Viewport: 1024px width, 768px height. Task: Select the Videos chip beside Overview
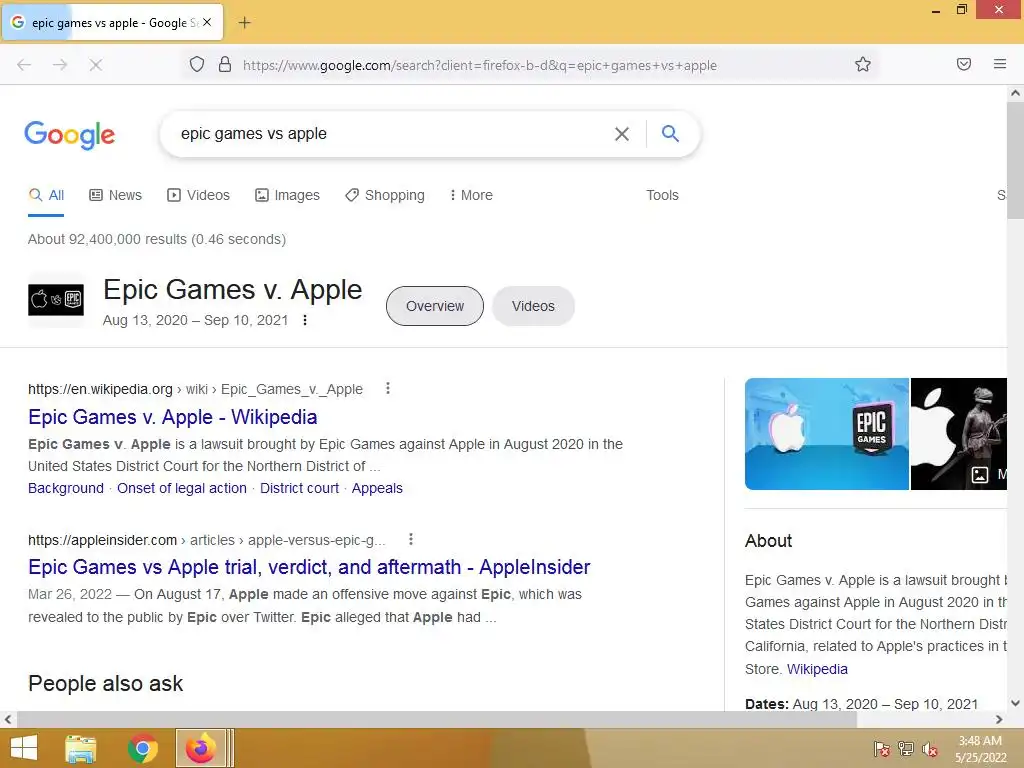(533, 306)
